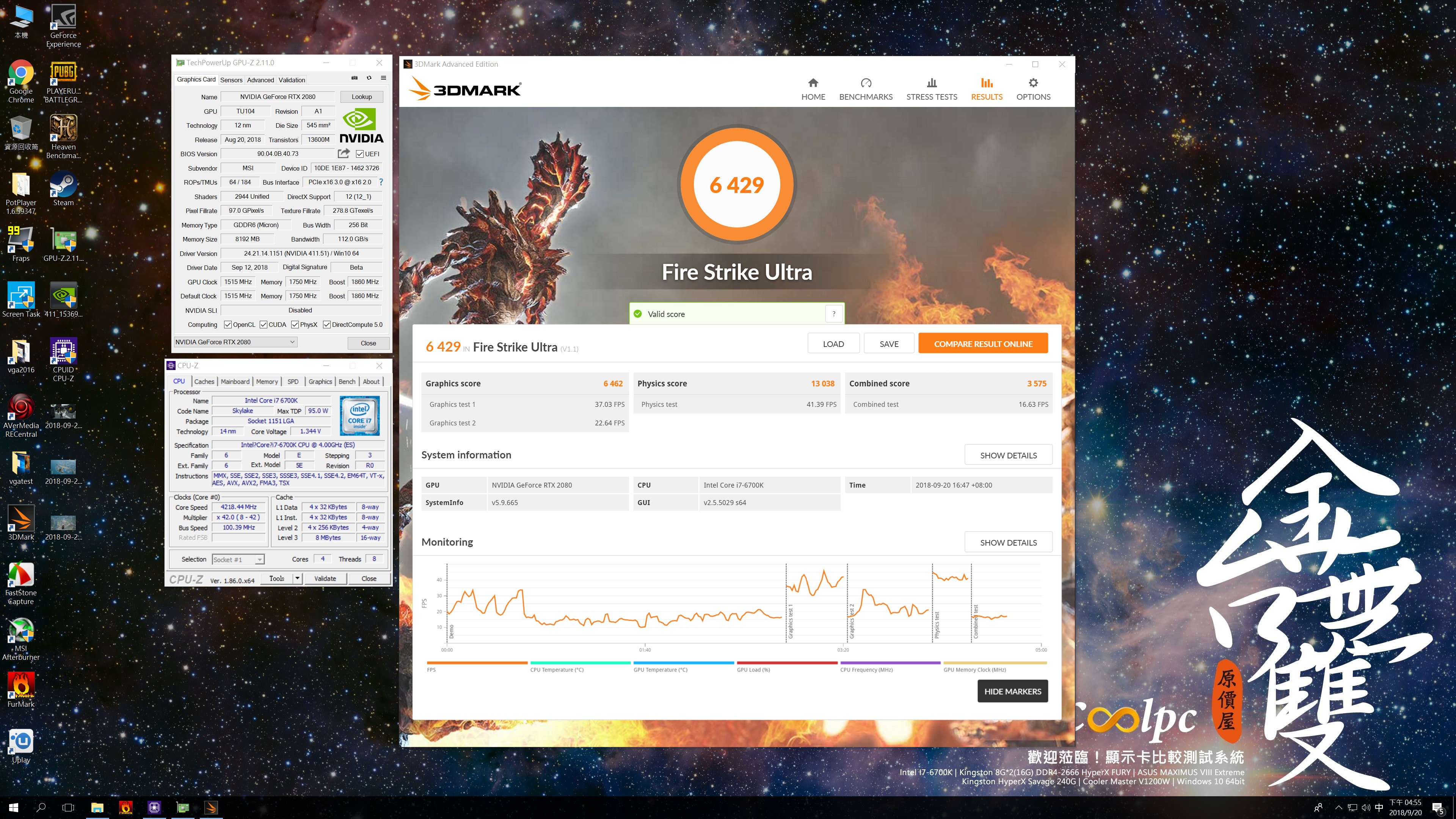The width and height of the screenshot is (1456, 819).
Task: Switch to the GPU-Z Sensors tab
Action: tap(231, 80)
